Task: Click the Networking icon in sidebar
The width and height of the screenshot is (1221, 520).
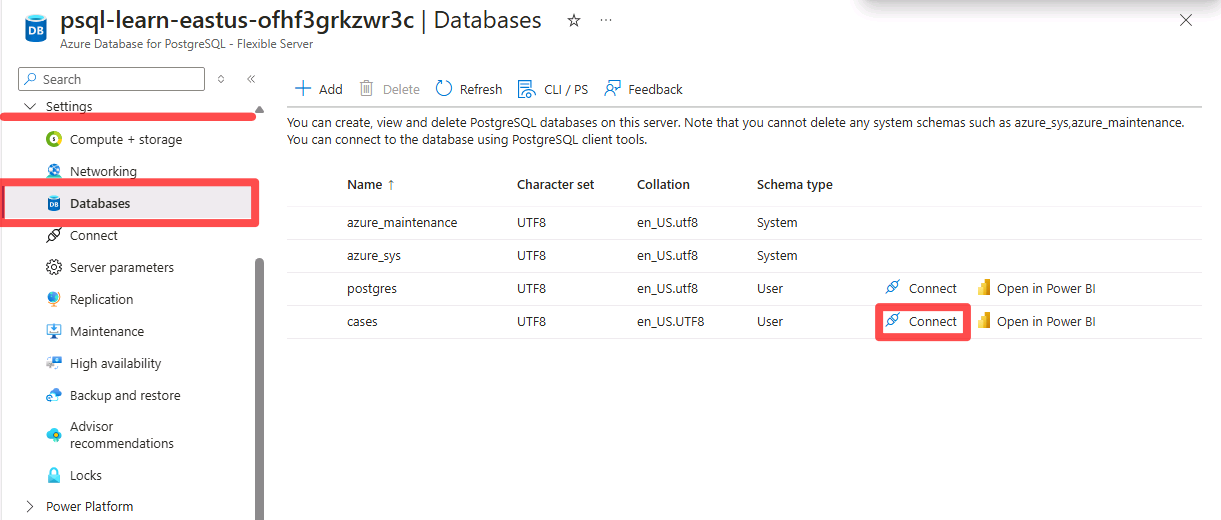Action: (x=54, y=171)
